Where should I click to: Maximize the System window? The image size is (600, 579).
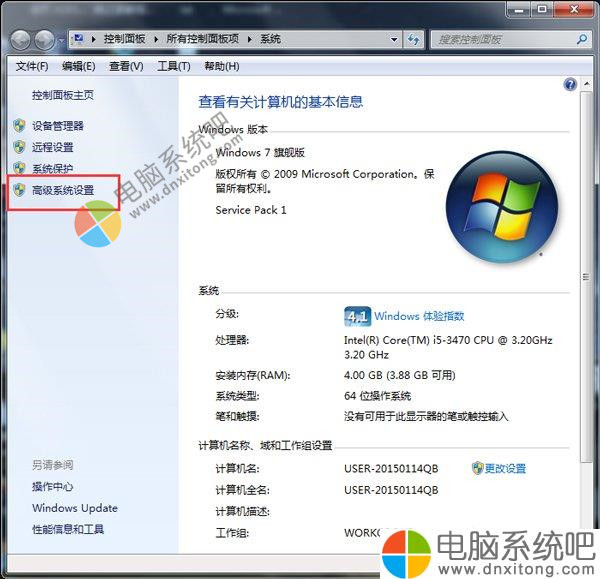(x=542, y=9)
